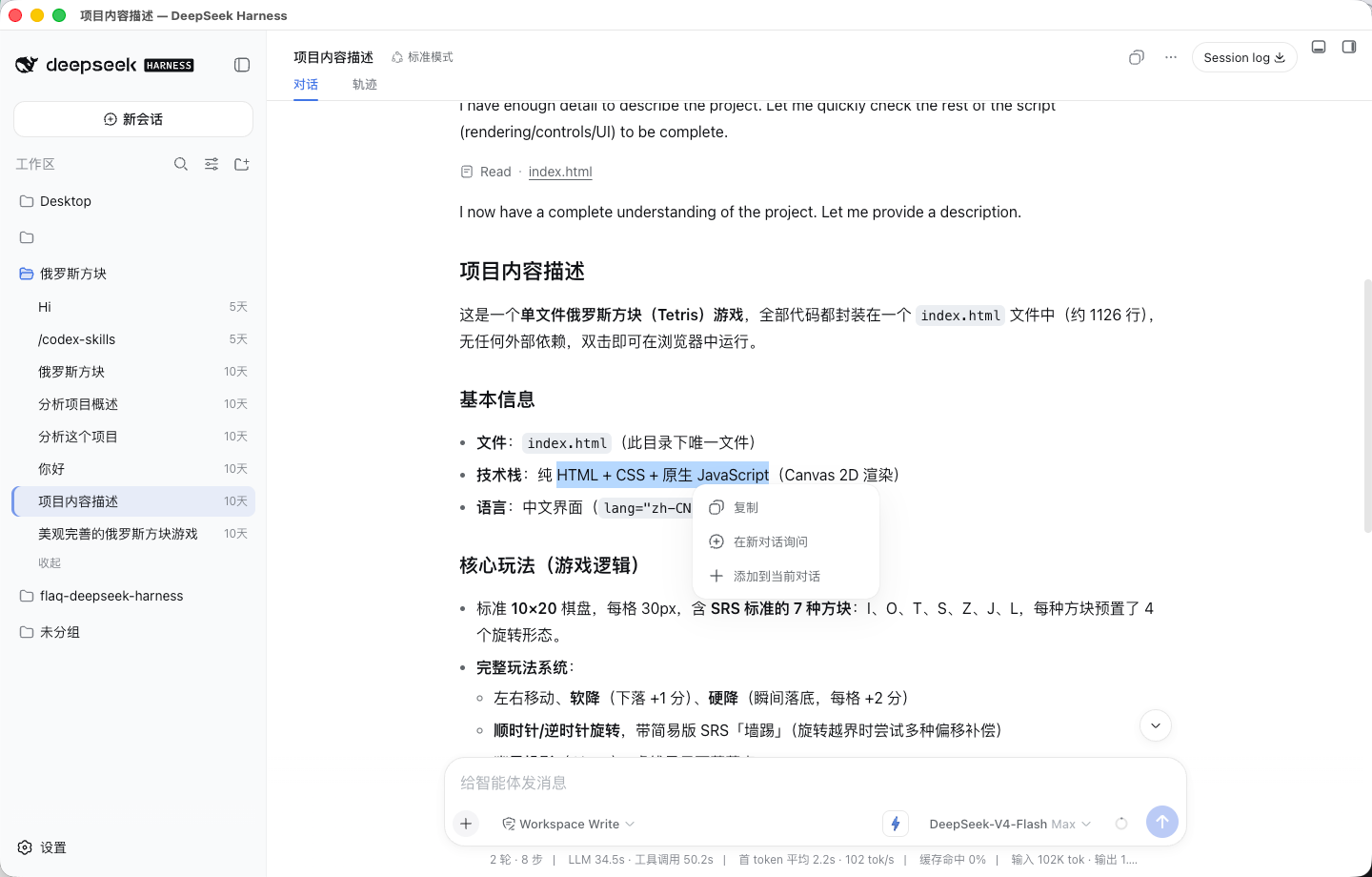Open the /codex-skills conversation
Image resolution: width=1372 pixels, height=877 pixels.
(x=133, y=339)
